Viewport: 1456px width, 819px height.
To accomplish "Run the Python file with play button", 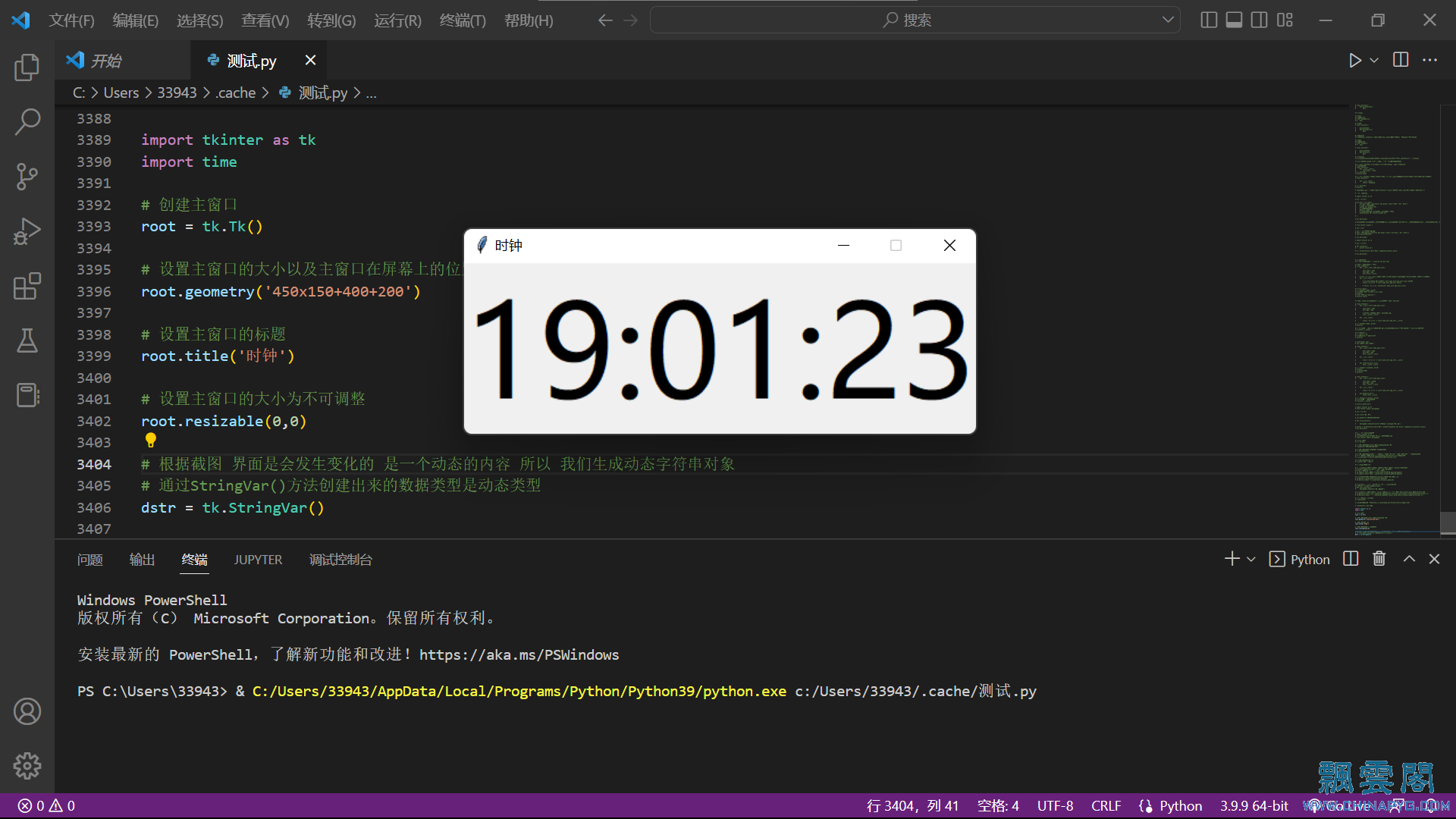I will 1355,60.
